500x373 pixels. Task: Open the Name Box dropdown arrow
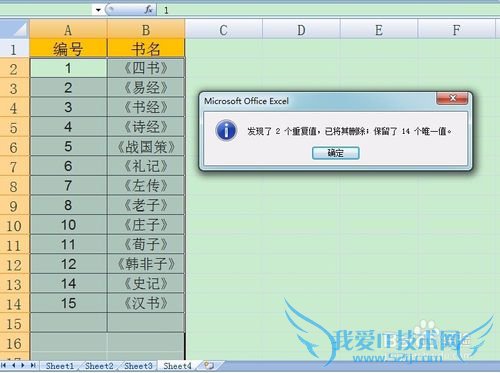[x=98, y=10]
